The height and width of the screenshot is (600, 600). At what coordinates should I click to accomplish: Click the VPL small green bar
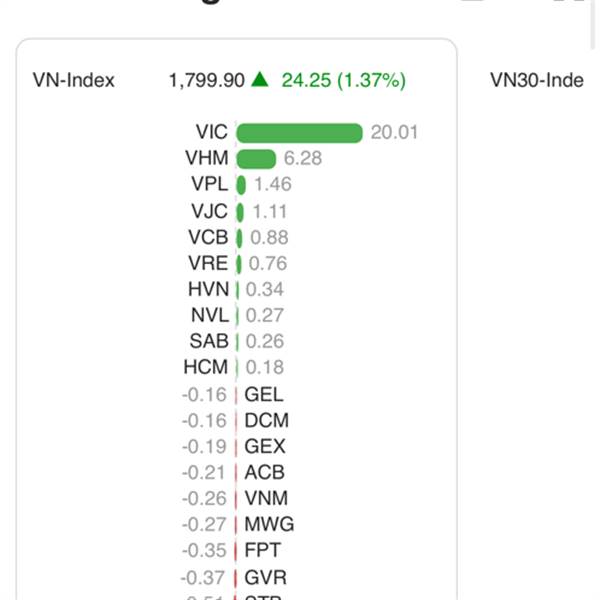[241, 185]
